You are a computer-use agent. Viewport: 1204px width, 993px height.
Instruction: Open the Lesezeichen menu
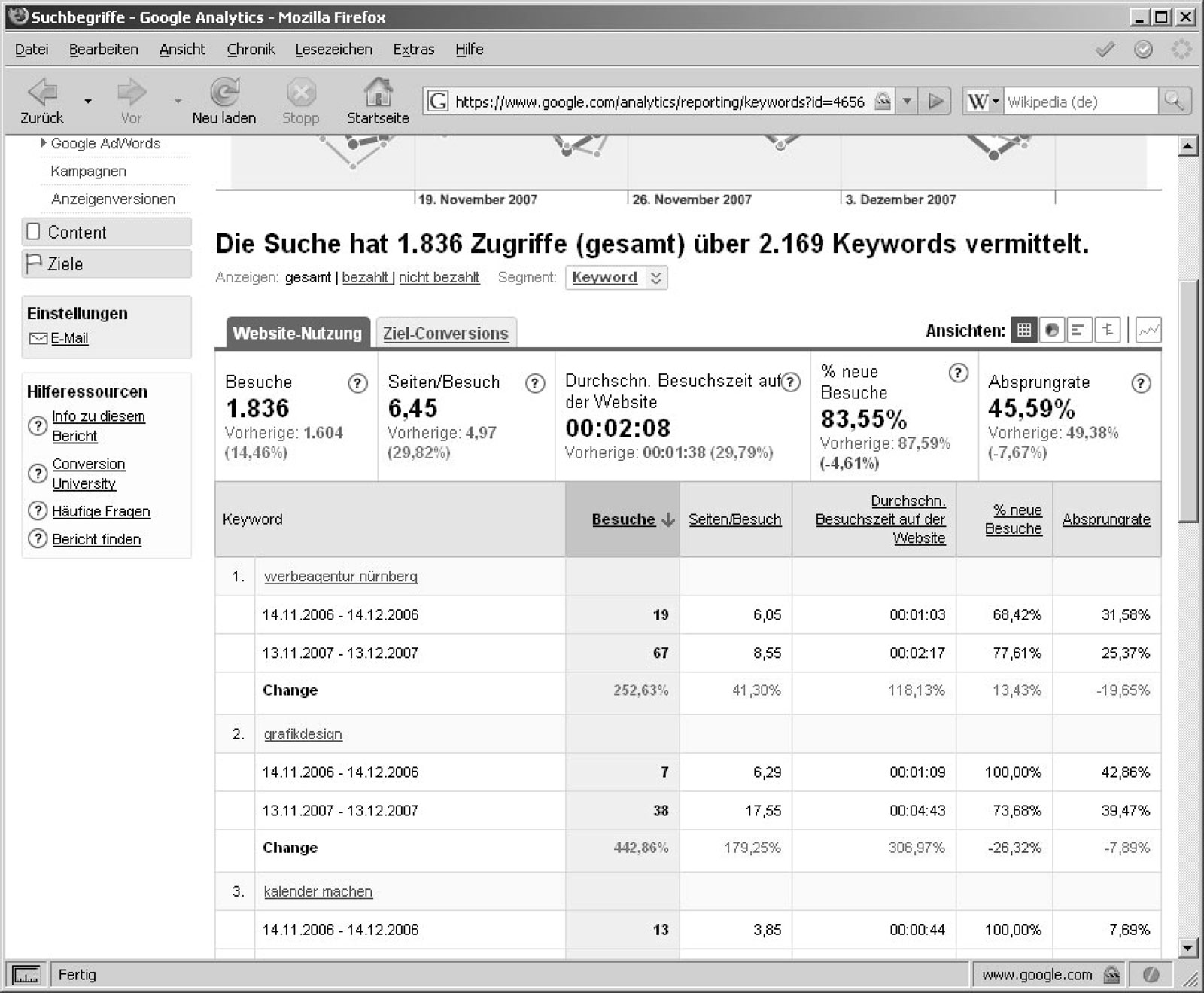coord(333,50)
